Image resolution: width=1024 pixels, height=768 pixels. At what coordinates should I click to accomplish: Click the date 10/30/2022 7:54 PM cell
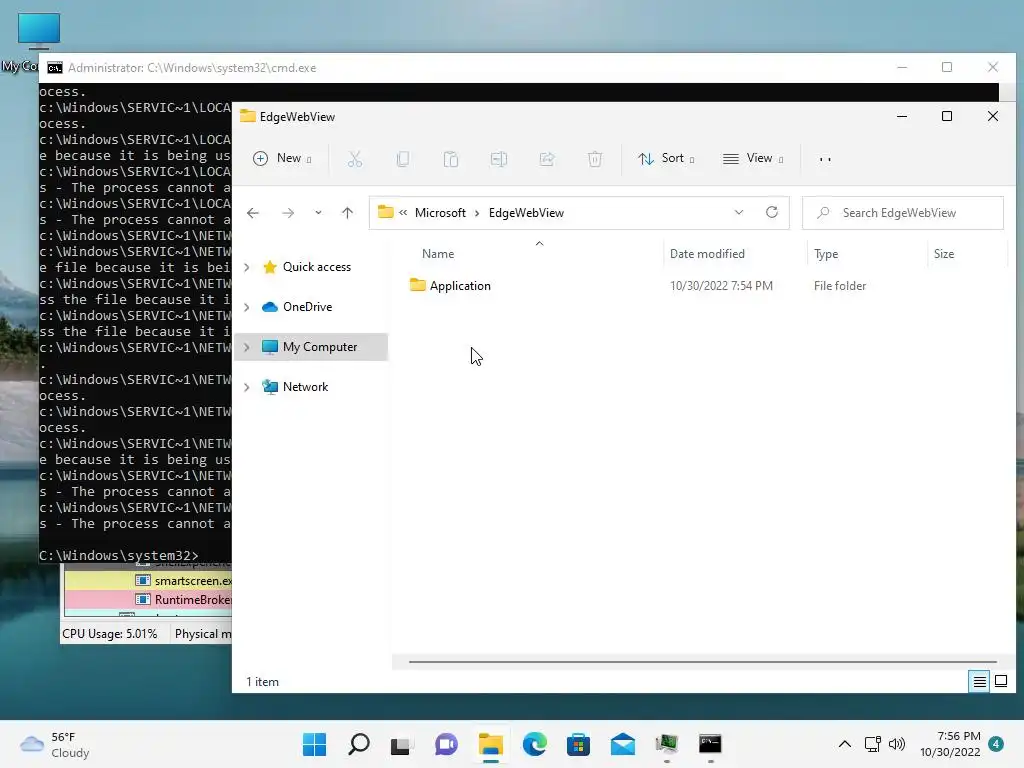pos(721,286)
